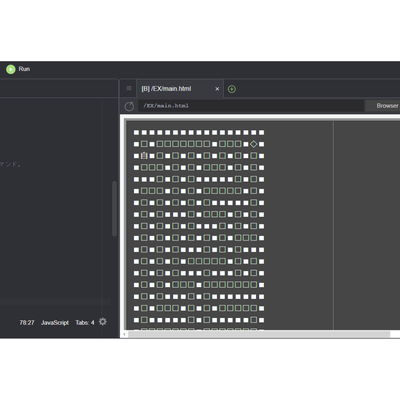This screenshot has height=400, width=400.
Task: Edit the /EX/main.html address field
Action: pyautogui.click(x=251, y=106)
